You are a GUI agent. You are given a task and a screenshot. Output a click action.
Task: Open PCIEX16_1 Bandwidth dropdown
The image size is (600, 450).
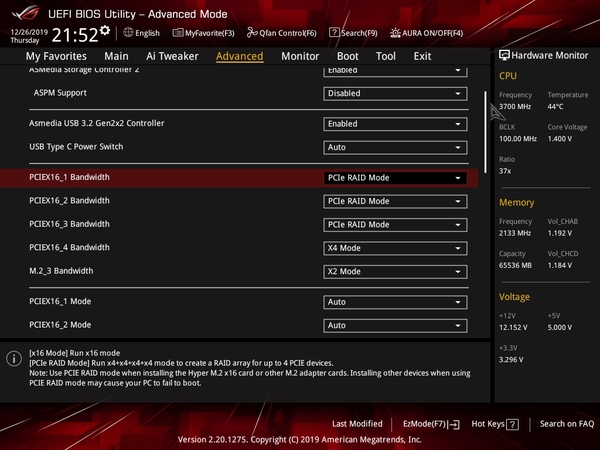point(395,178)
